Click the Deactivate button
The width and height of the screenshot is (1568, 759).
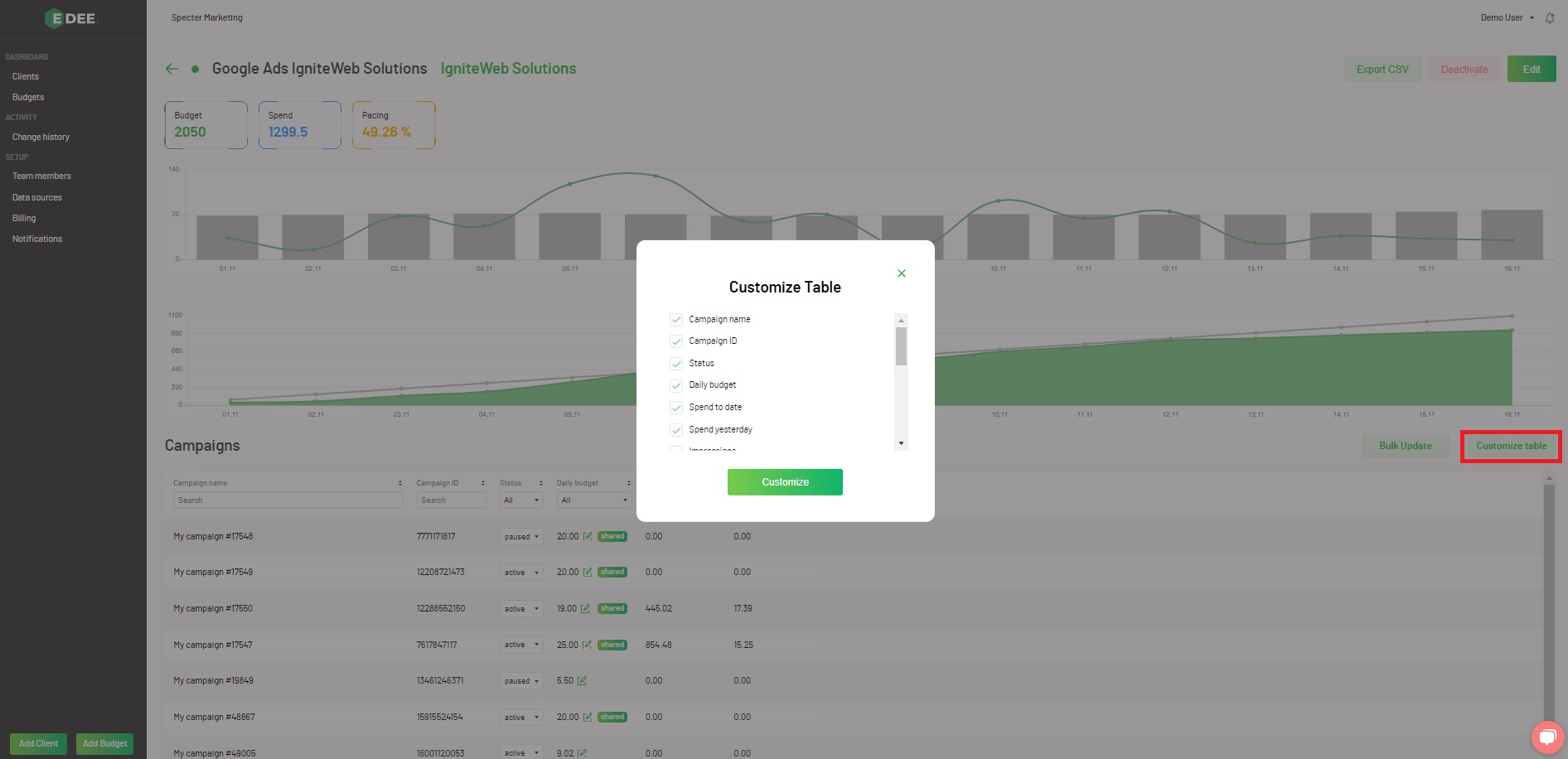pos(1464,70)
